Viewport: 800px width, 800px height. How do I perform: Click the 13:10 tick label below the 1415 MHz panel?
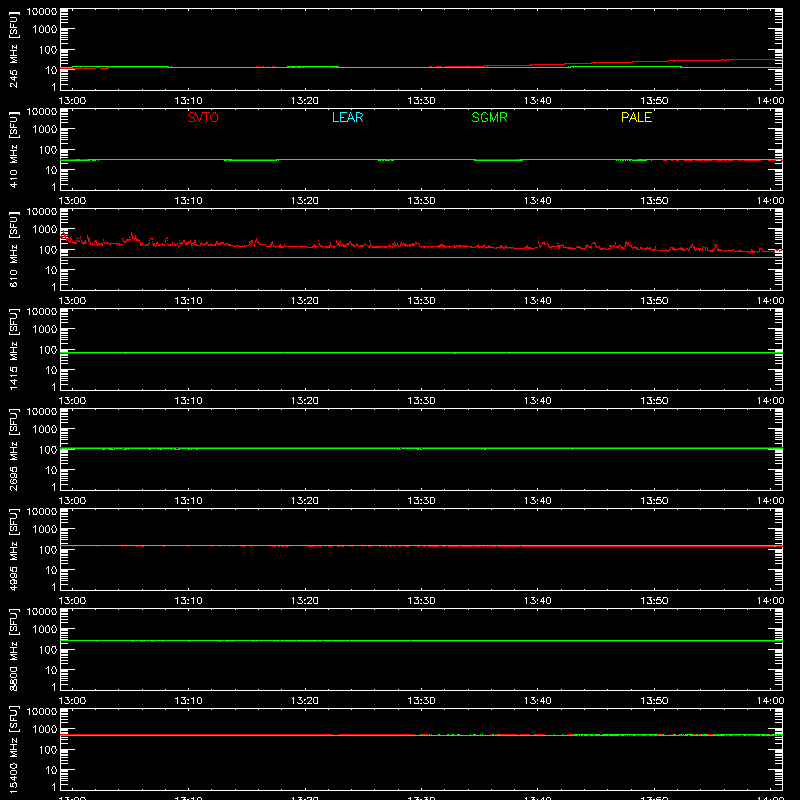pos(188,401)
